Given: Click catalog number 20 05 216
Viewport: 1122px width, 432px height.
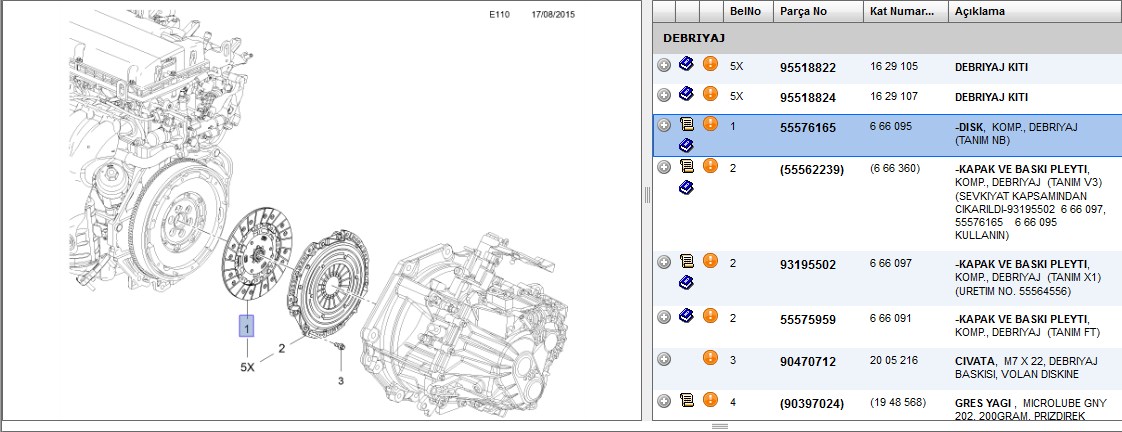Looking at the screenshot, I should (x=894, y=360).
